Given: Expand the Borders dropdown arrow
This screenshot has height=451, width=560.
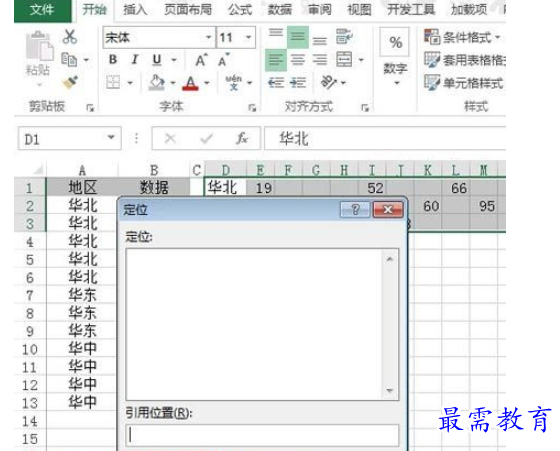Looking at the screenshot, I should pyautogui.click(x=130, y=83).
